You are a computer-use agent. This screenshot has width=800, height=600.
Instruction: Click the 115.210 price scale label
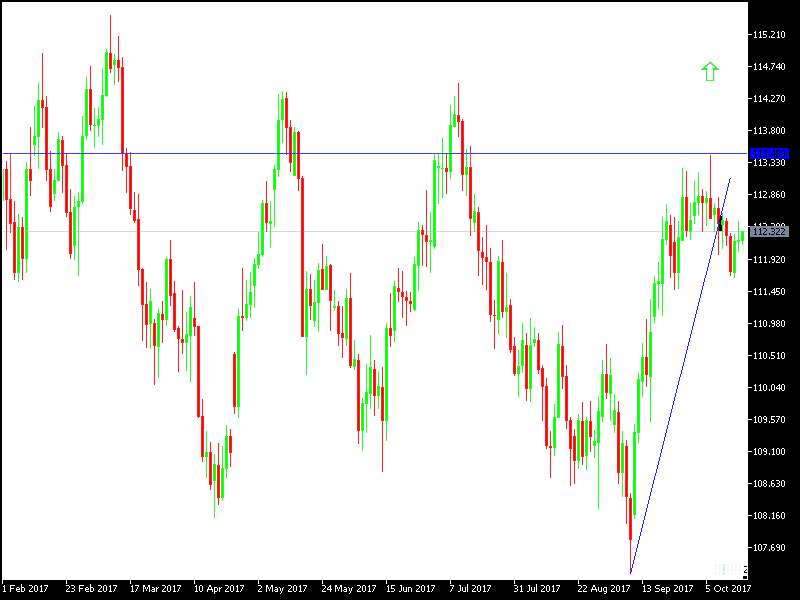point(770,36)
